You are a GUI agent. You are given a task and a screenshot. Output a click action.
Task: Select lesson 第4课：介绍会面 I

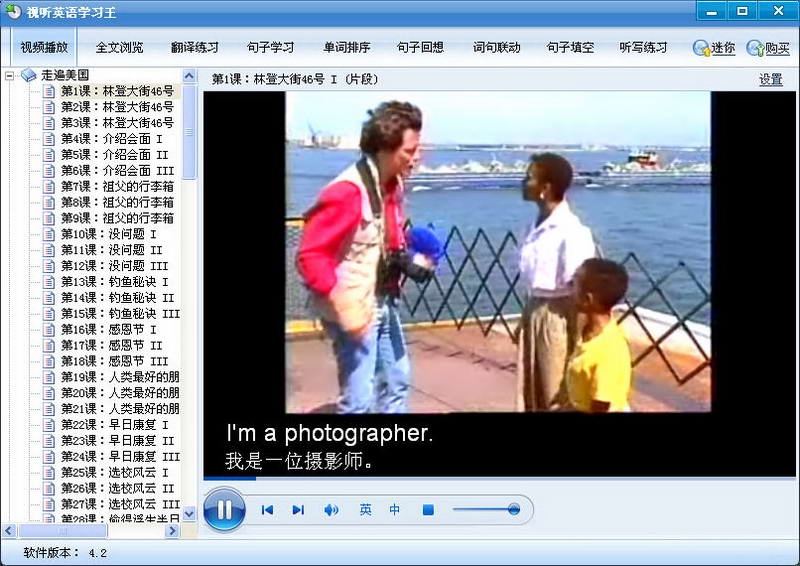pos(111,139)
